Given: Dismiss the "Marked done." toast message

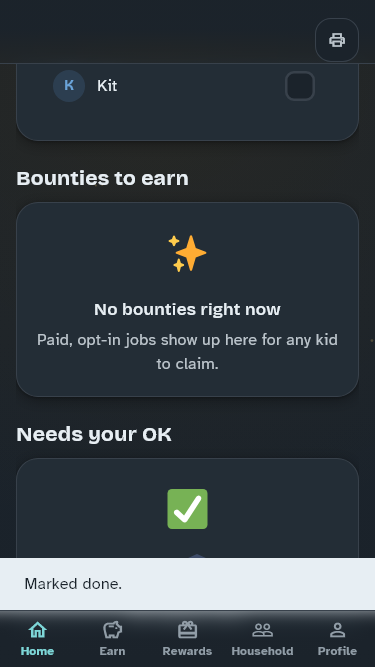Looking at the screenshot, I should coord(188,584).
